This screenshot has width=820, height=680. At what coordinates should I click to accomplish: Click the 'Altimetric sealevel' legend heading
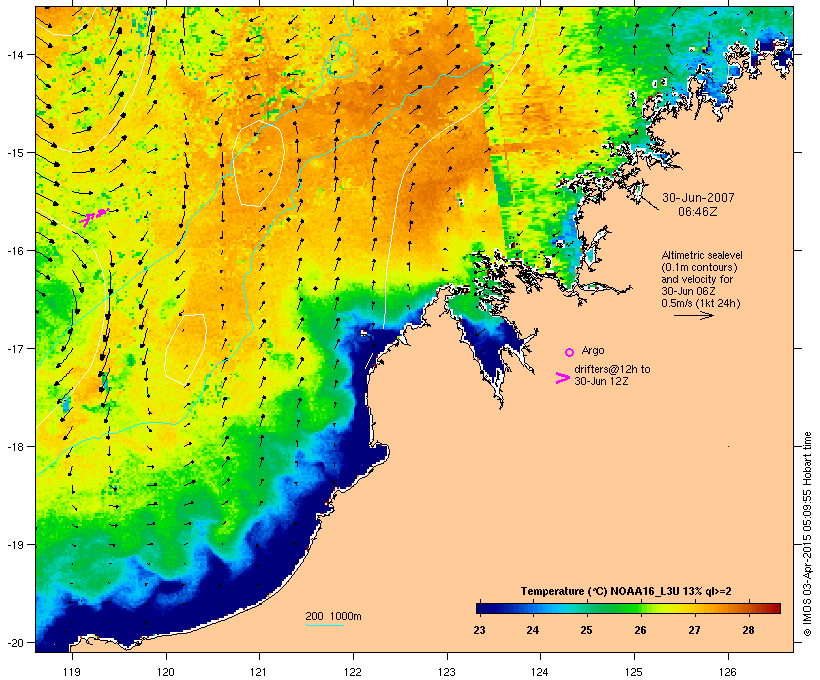pyautogui.click(x=702, y=255)
